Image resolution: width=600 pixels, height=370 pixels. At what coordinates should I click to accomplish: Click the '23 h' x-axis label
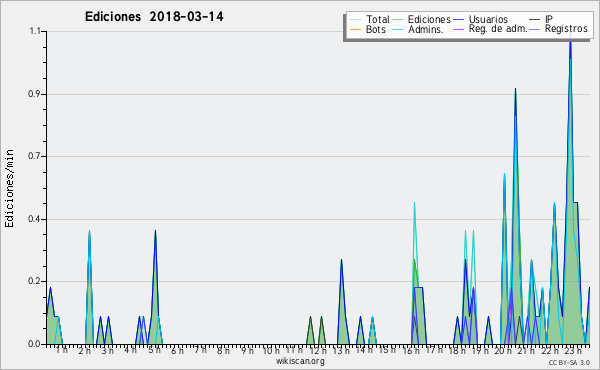573,351
